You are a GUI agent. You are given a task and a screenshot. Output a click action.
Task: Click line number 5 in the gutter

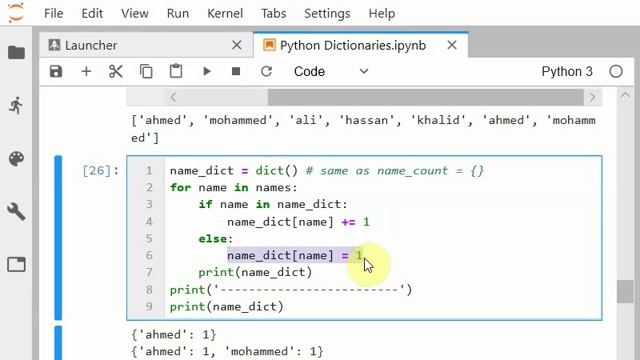pos(149,238)
